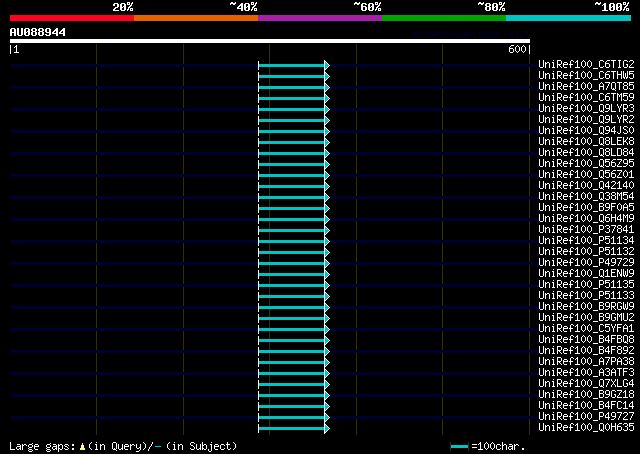The height and width of the screenshot is (454, 640).
Task: Click the cyan alignment bar in the UniRef100_P37841 row
Action: click(291, 231)
